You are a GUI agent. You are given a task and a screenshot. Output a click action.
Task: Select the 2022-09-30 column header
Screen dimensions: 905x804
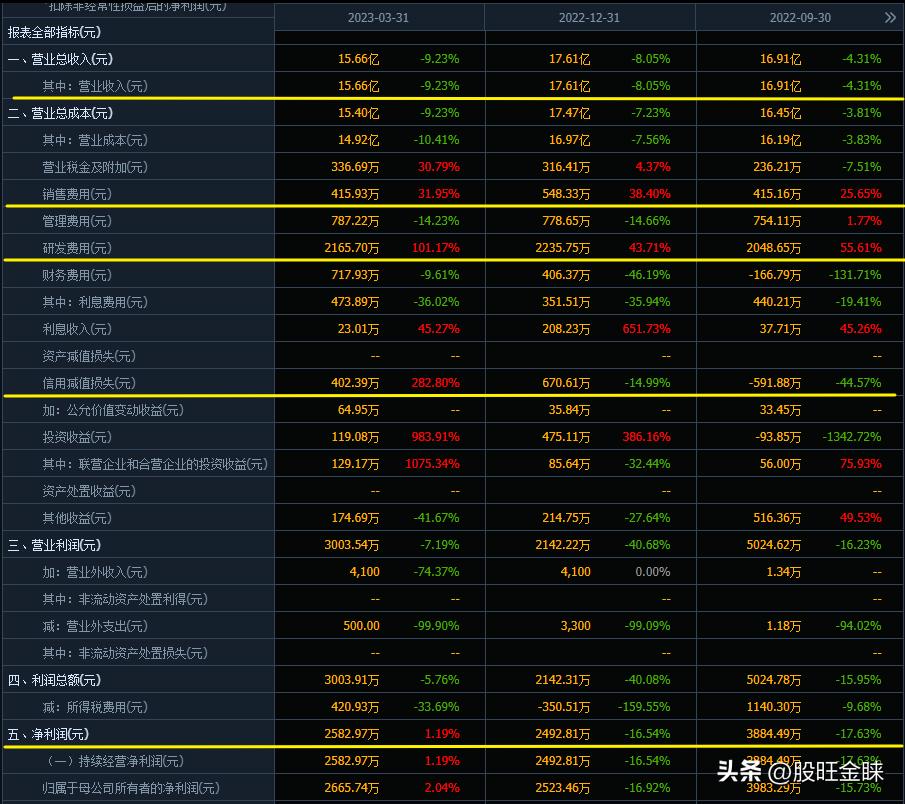(800, 18)
